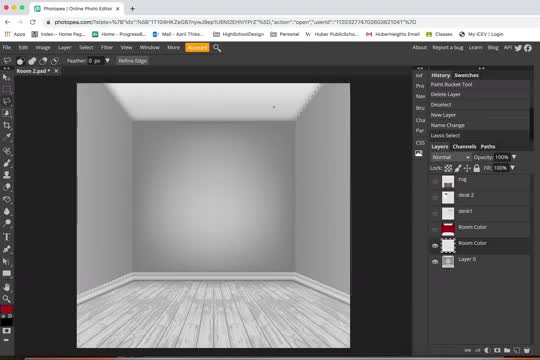Switch to the Channels tab

(x=464, y=146)
